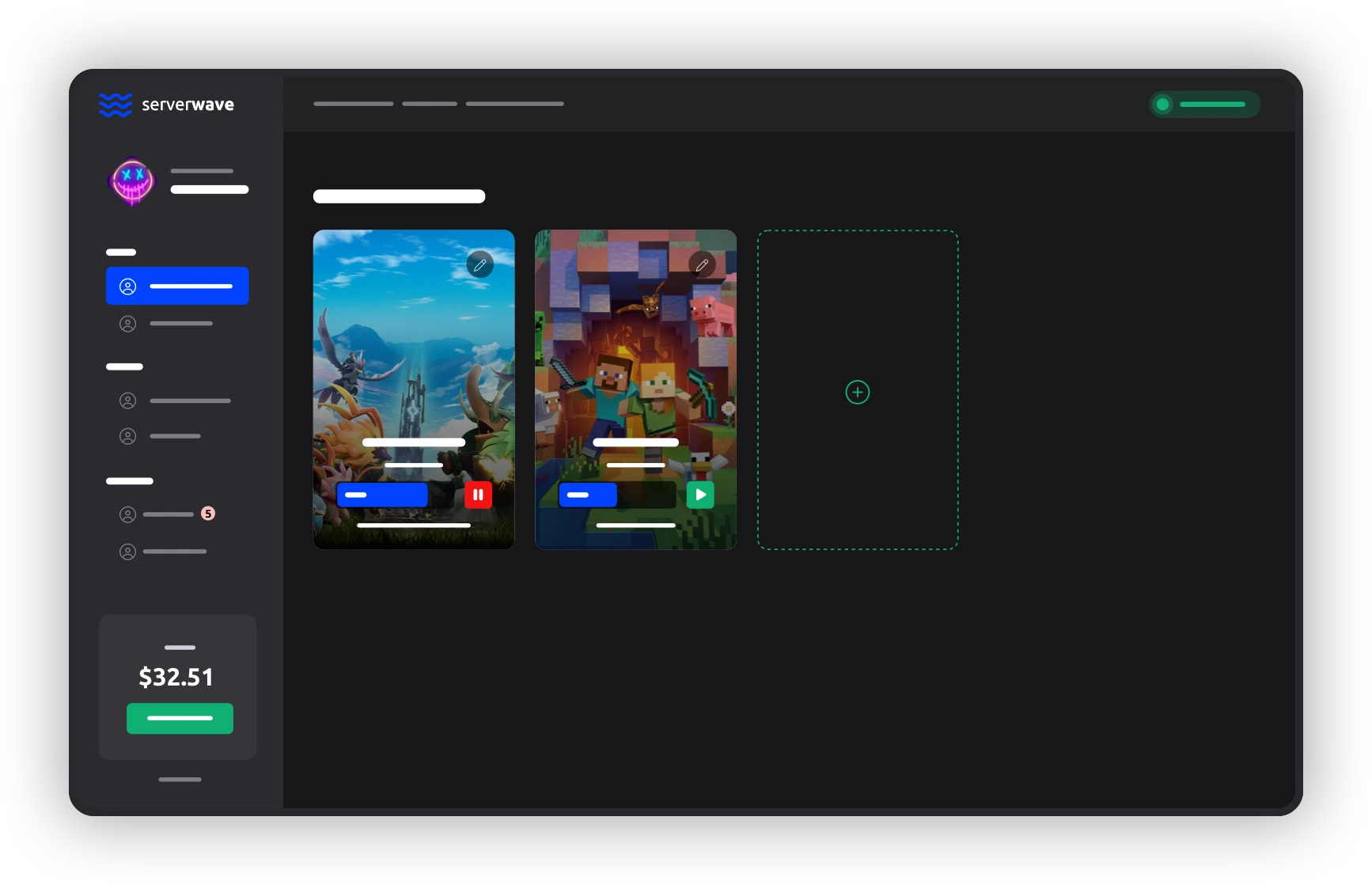Click the empty dashed new-server slot
Image resolution: width=1372 pixels, height=885 pixels.
click(x=857, y=475)
